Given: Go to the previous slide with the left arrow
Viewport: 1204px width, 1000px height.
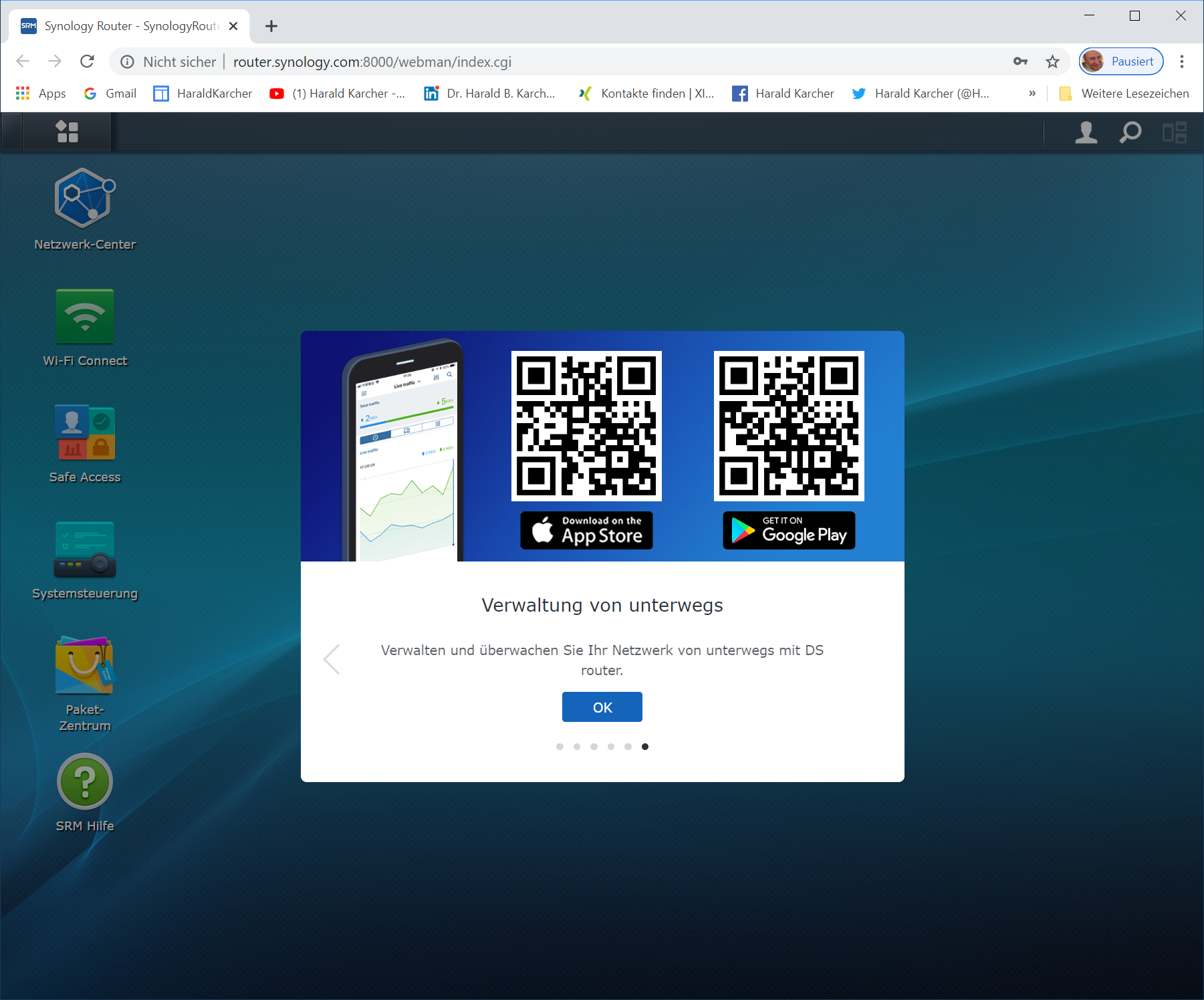Looking at the screenshot, I should [x=332, y=660].
